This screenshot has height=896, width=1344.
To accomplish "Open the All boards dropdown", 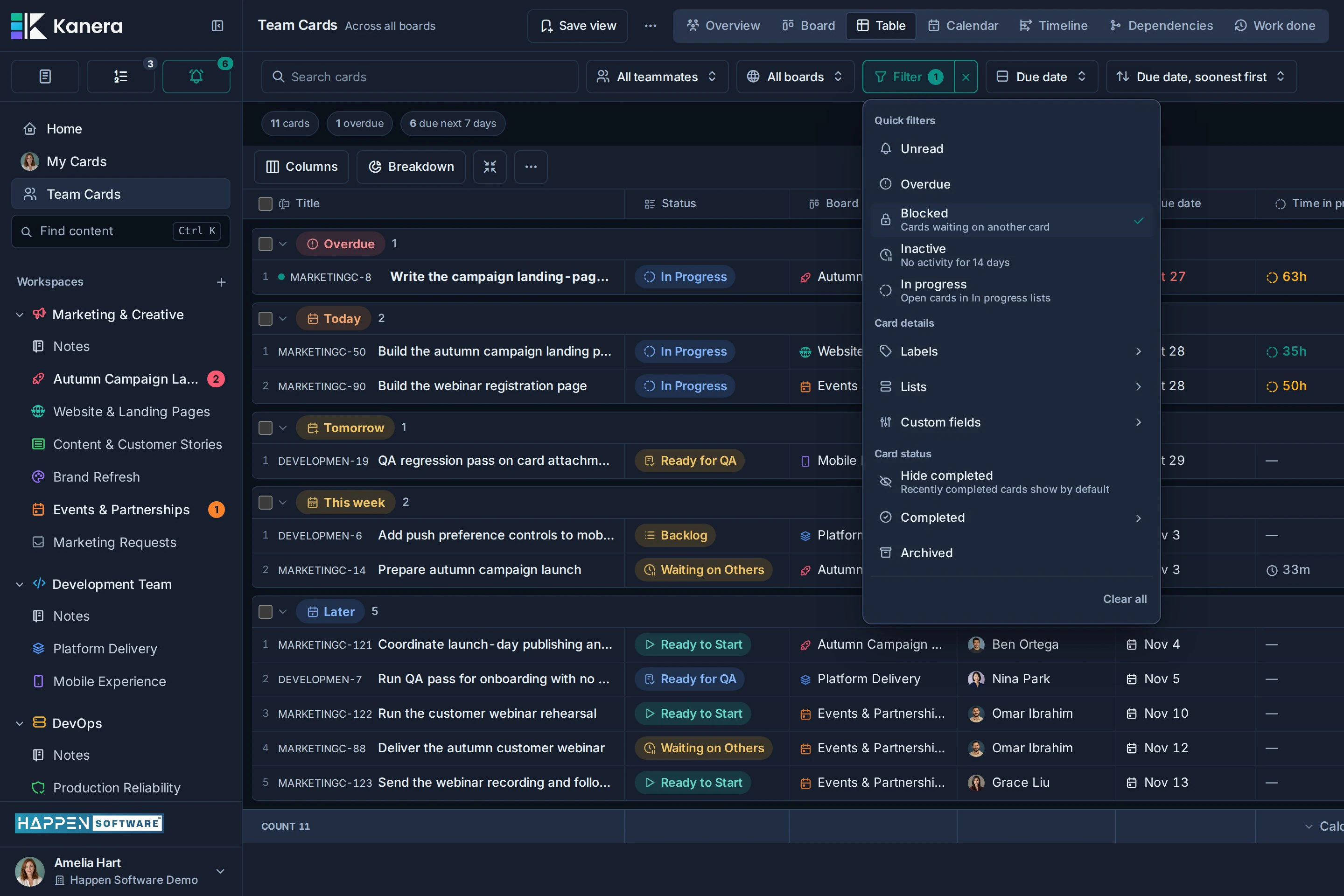I will pos(795,77).
